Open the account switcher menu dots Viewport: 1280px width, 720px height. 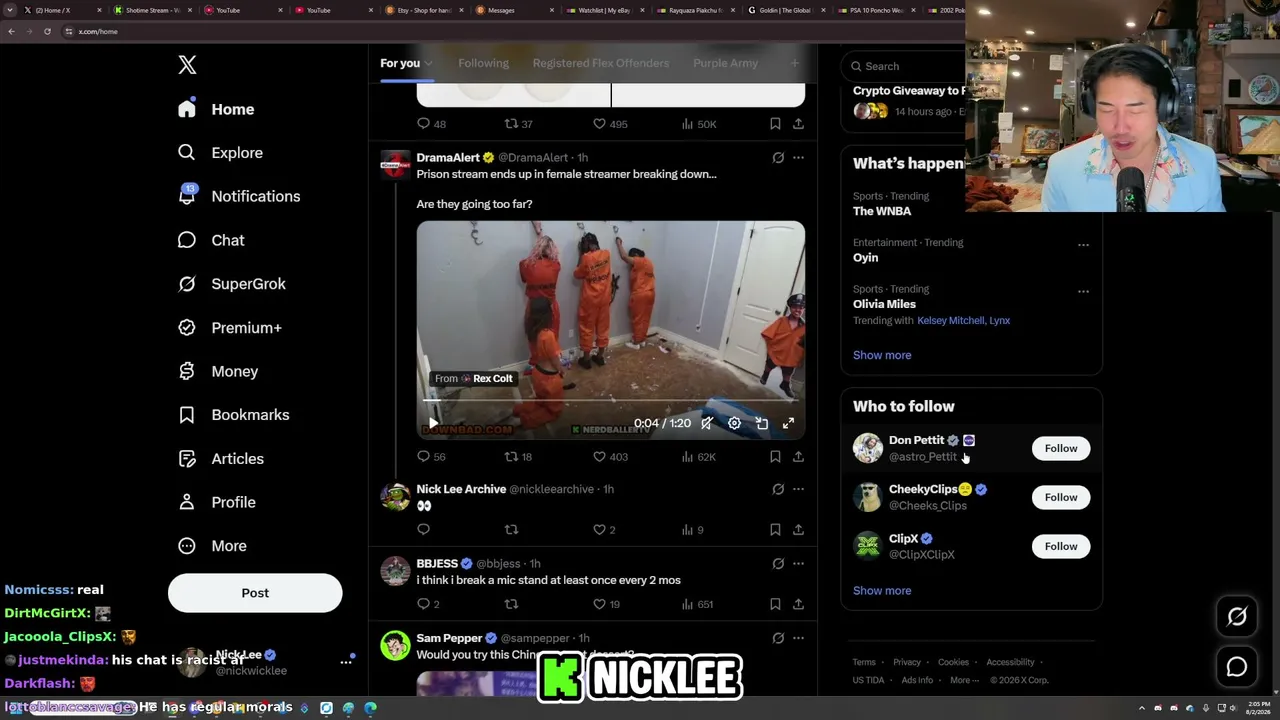click(x=346, y=662)
